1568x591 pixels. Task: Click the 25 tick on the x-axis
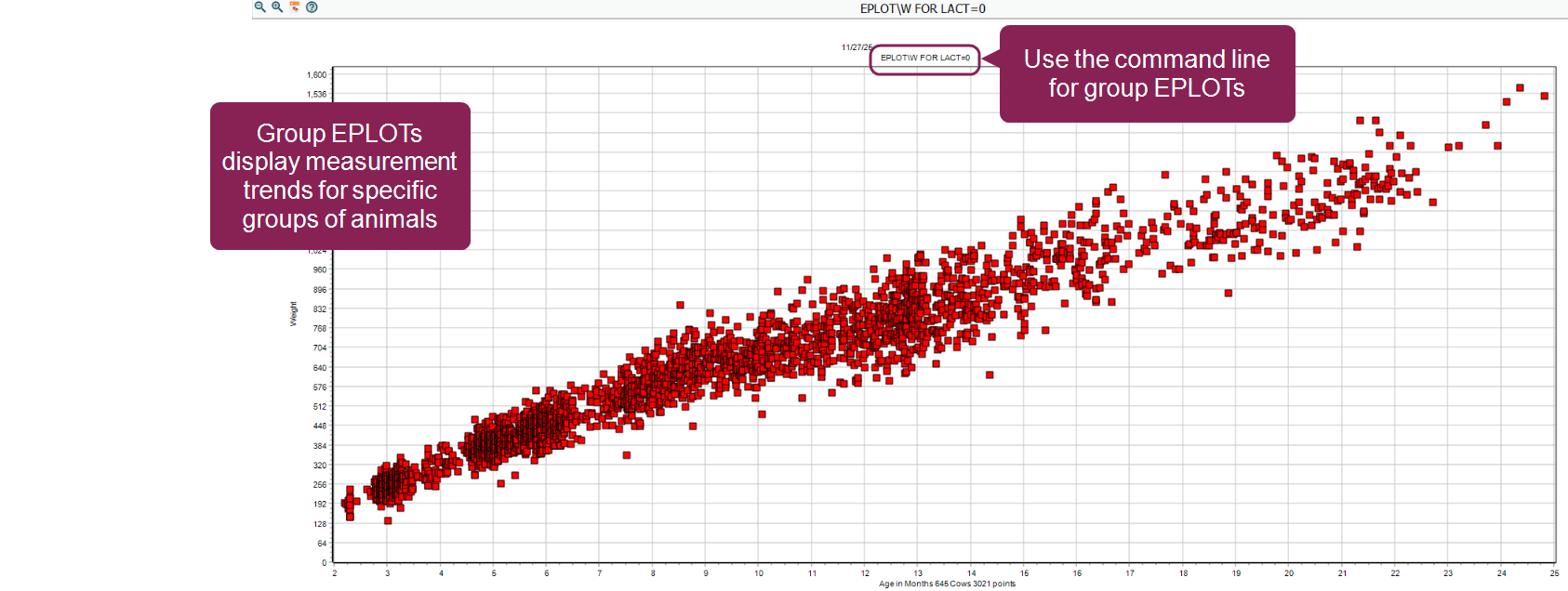point(1554,573)
